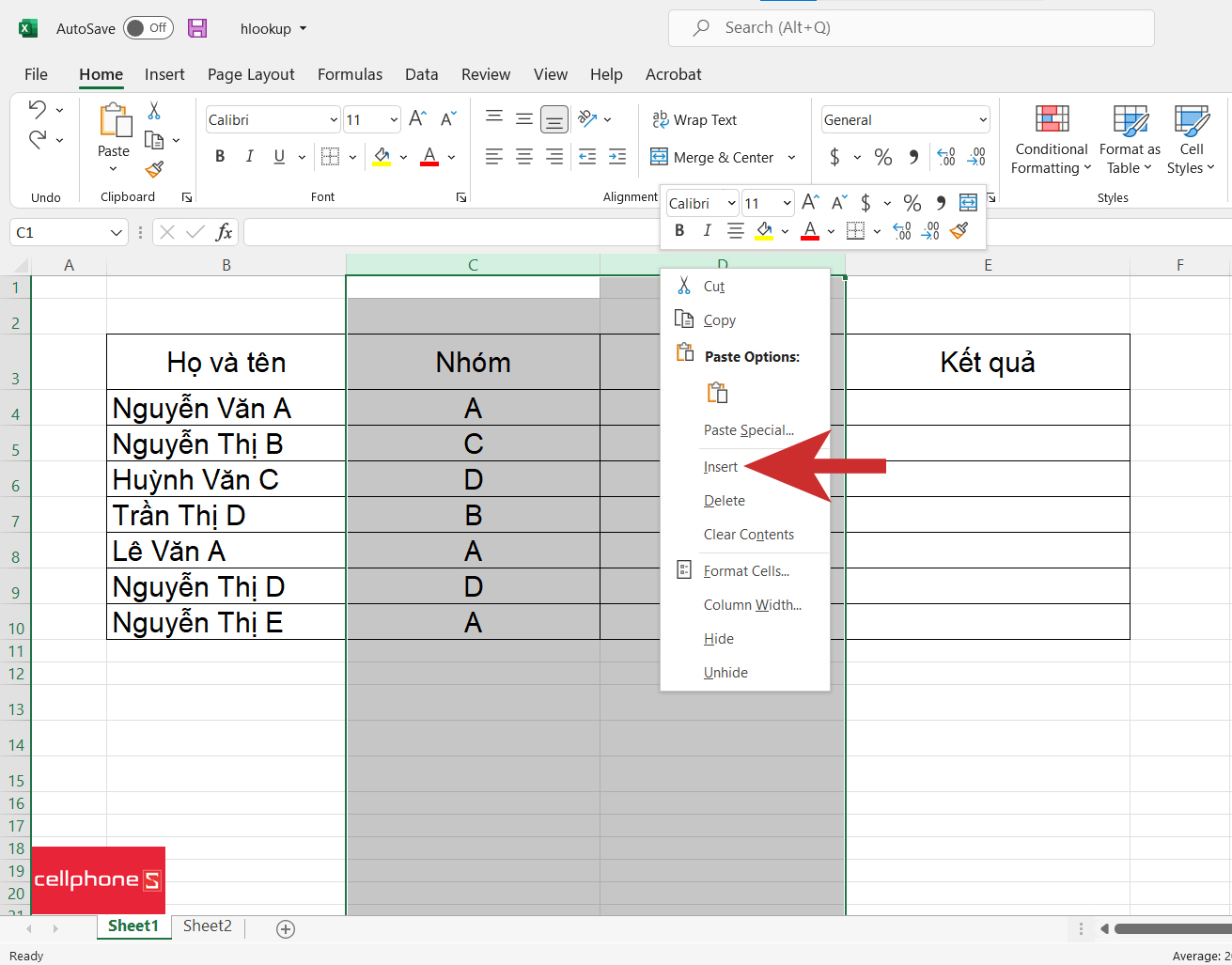Click the ribbon Borders icon
Image resolution: width=1232 pixels, height=965 pixels.
point(330,157)
